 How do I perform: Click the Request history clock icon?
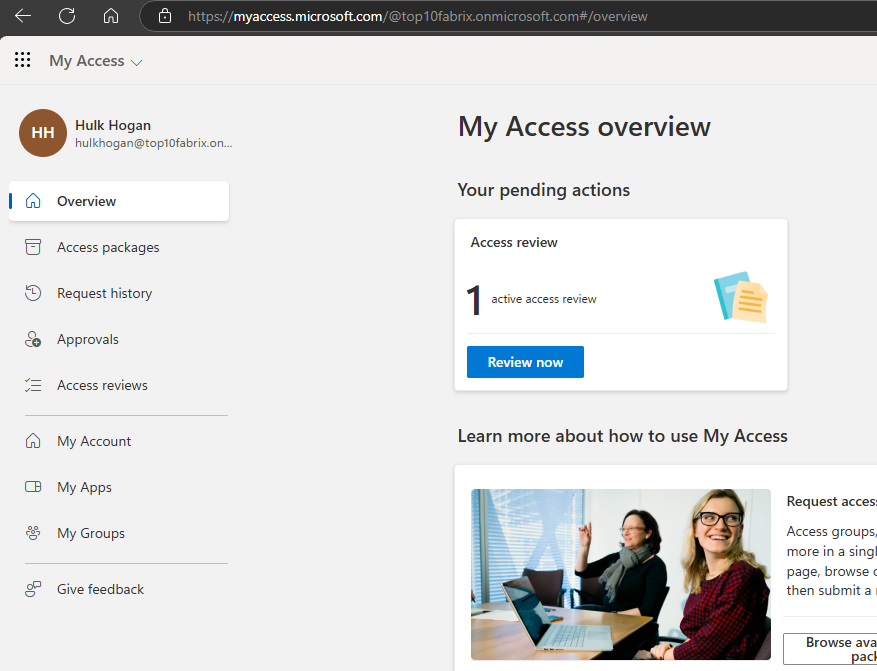33,293
